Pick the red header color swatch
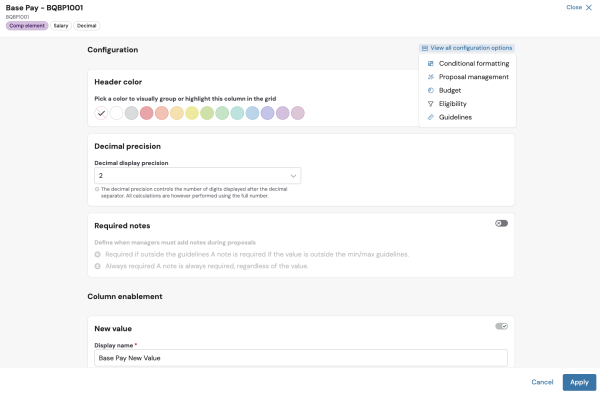Screen dimensions: 600x395 pos(147,113)
